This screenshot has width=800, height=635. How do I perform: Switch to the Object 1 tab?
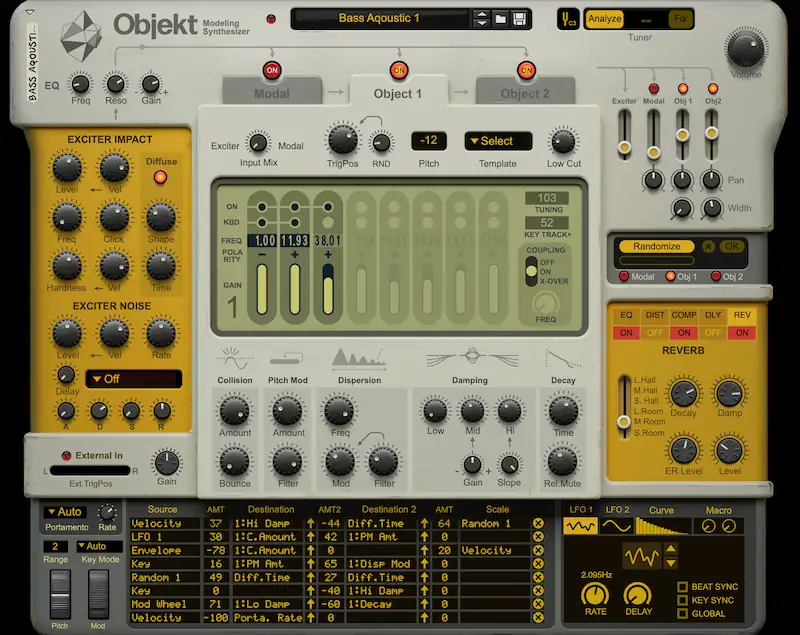pos(398,93)
